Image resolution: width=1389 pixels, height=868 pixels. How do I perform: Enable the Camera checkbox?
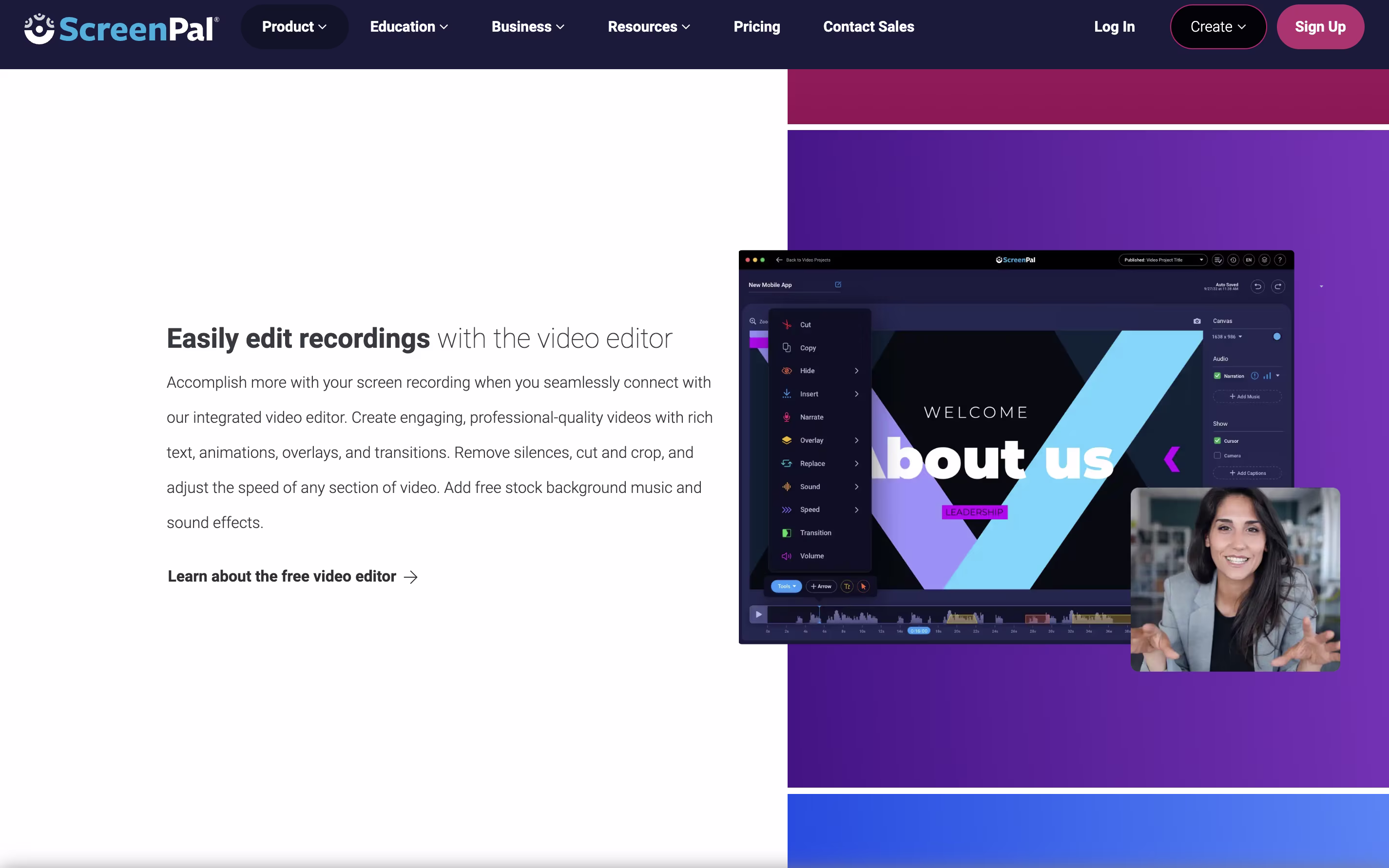coord(1217,456)
